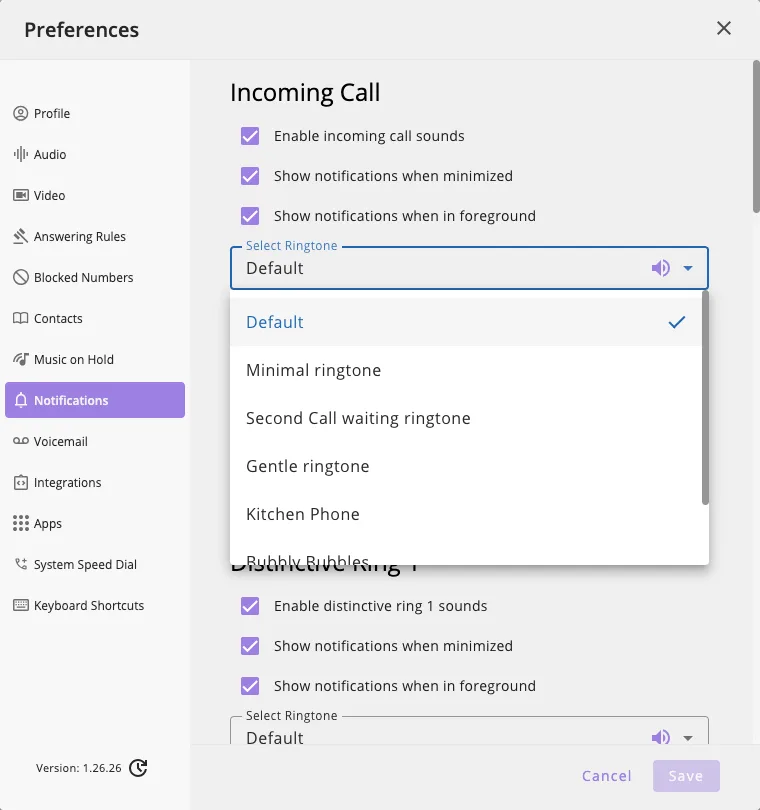Go to Answering Rules section
The width and height of the screenshot is (760, 810).
tap(95, 236)
